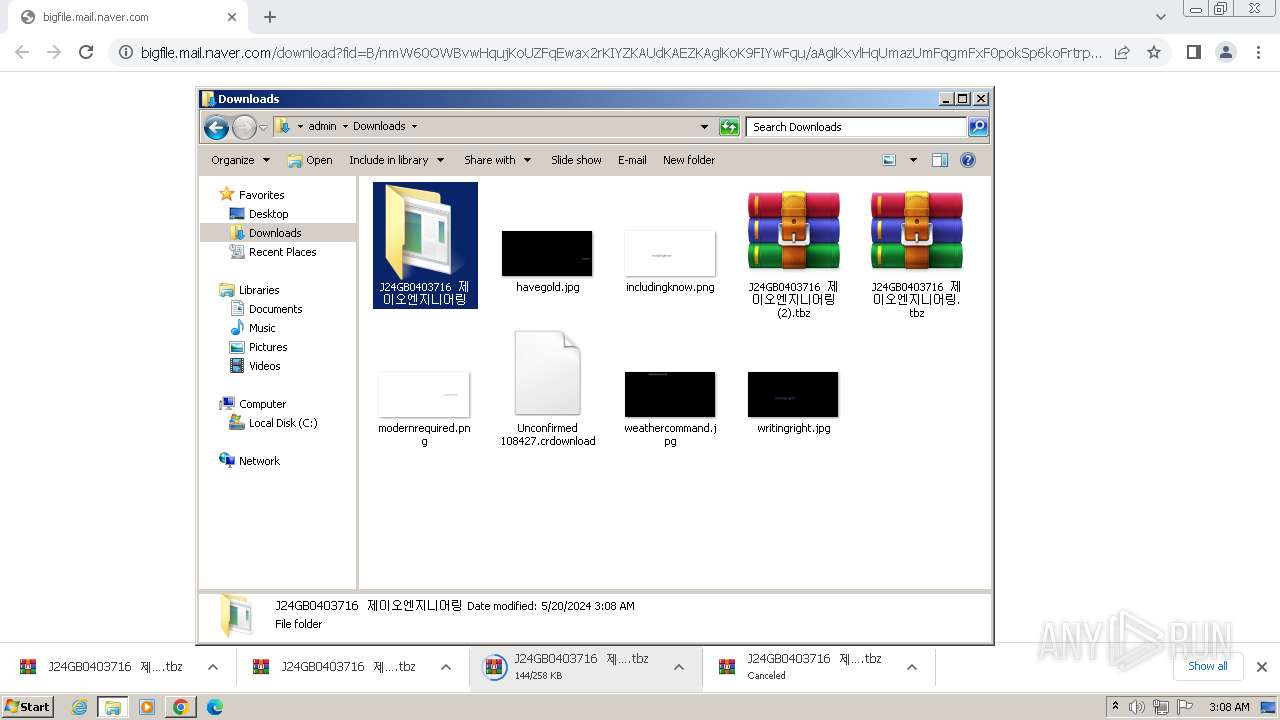Click the Change your view icon

point(890,160)
